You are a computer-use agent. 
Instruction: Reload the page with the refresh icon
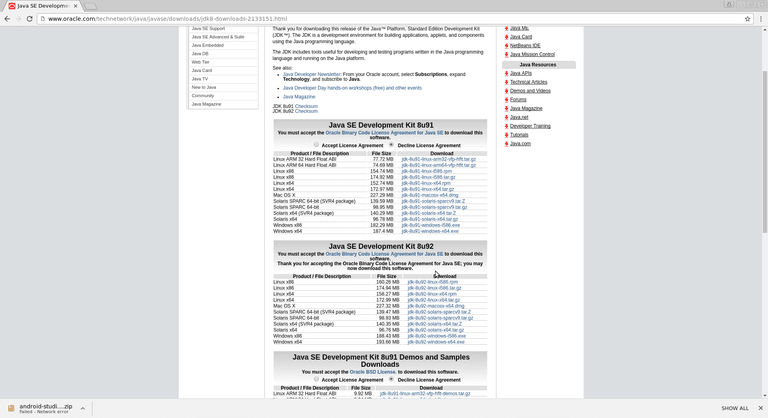tap(29, 19)
